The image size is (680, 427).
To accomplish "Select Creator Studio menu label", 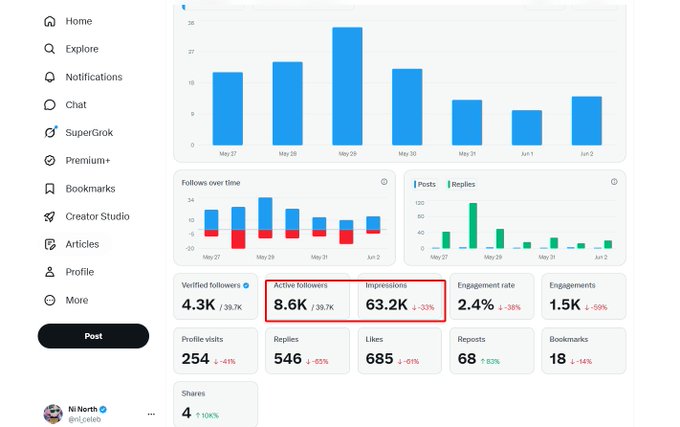I will coord(97,216).
